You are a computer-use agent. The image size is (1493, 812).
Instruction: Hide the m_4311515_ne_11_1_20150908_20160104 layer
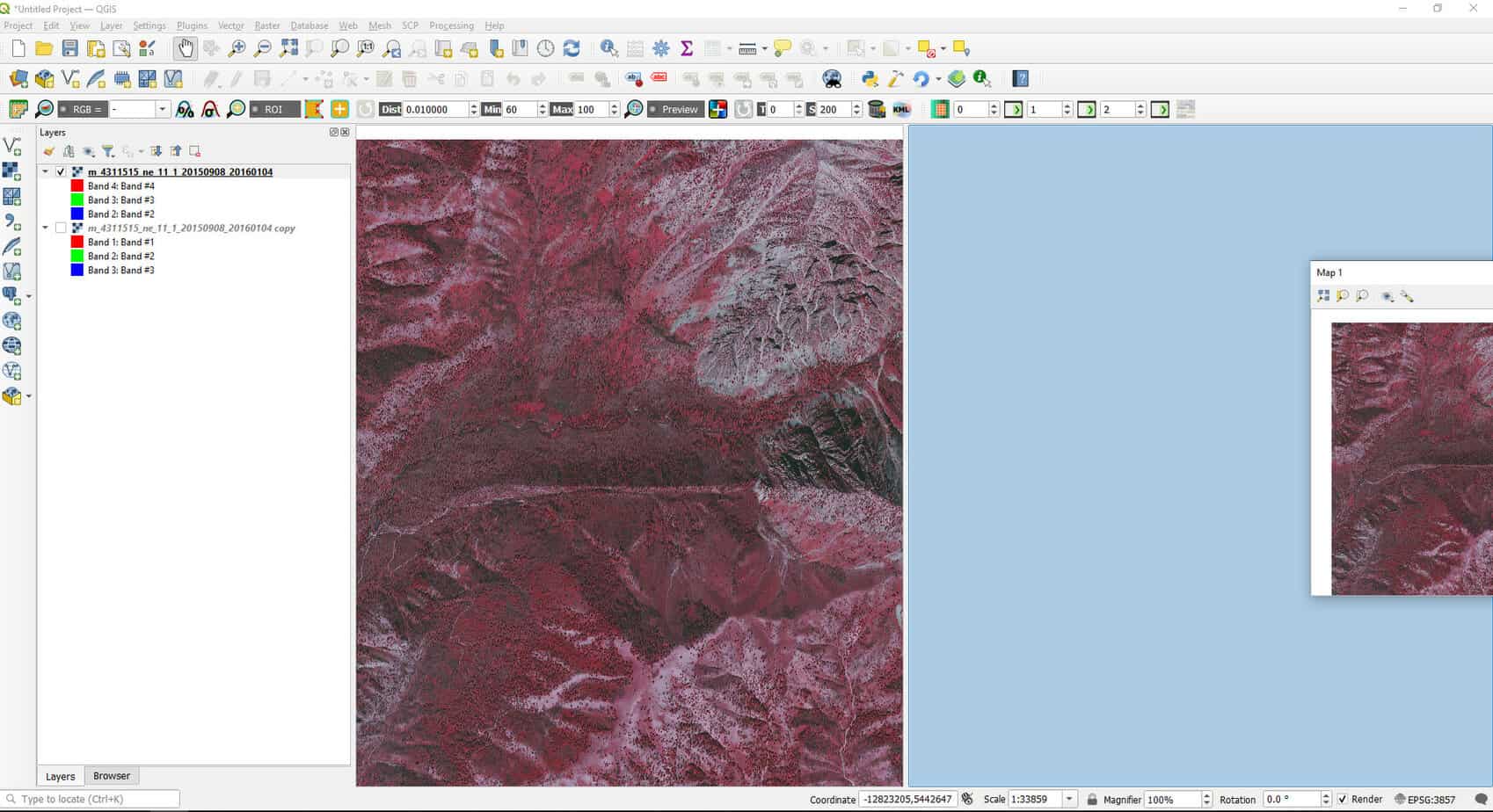(61, 172)
